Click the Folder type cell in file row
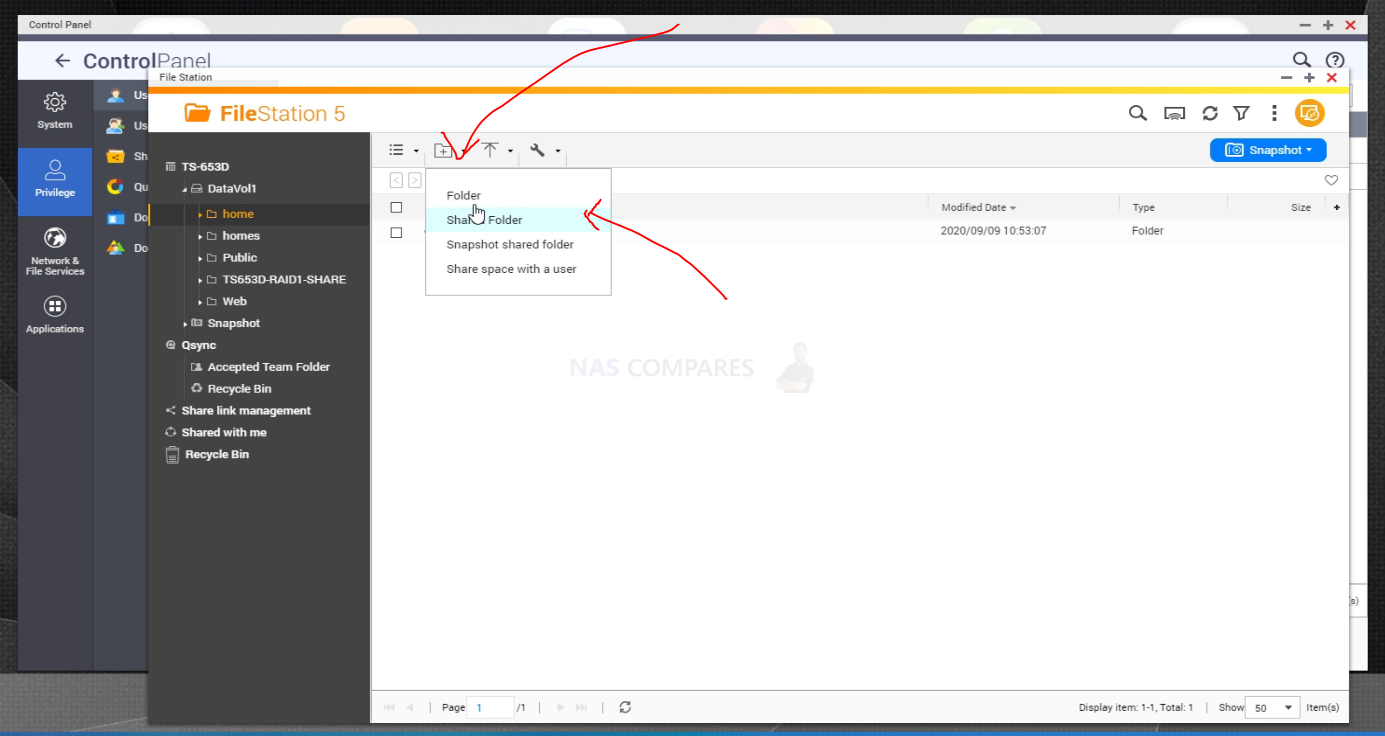This screenshot has width=1385, height=736. click(1148, 231)
